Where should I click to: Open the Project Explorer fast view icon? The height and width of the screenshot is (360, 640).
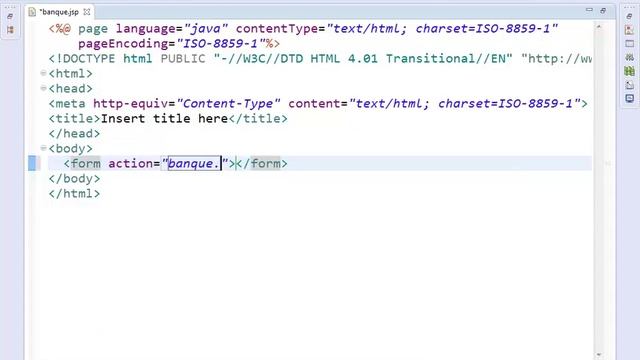(x=10, y=30)
